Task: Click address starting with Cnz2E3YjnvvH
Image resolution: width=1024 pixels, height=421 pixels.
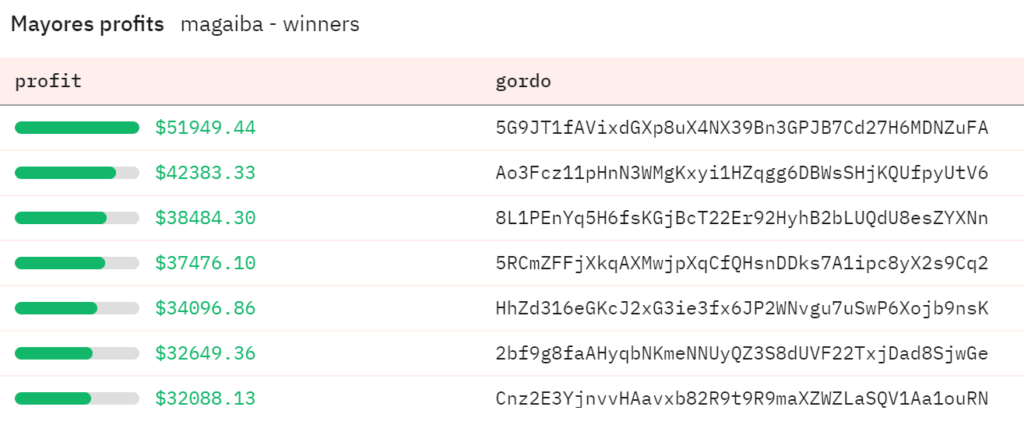Action: click(742, 398)
